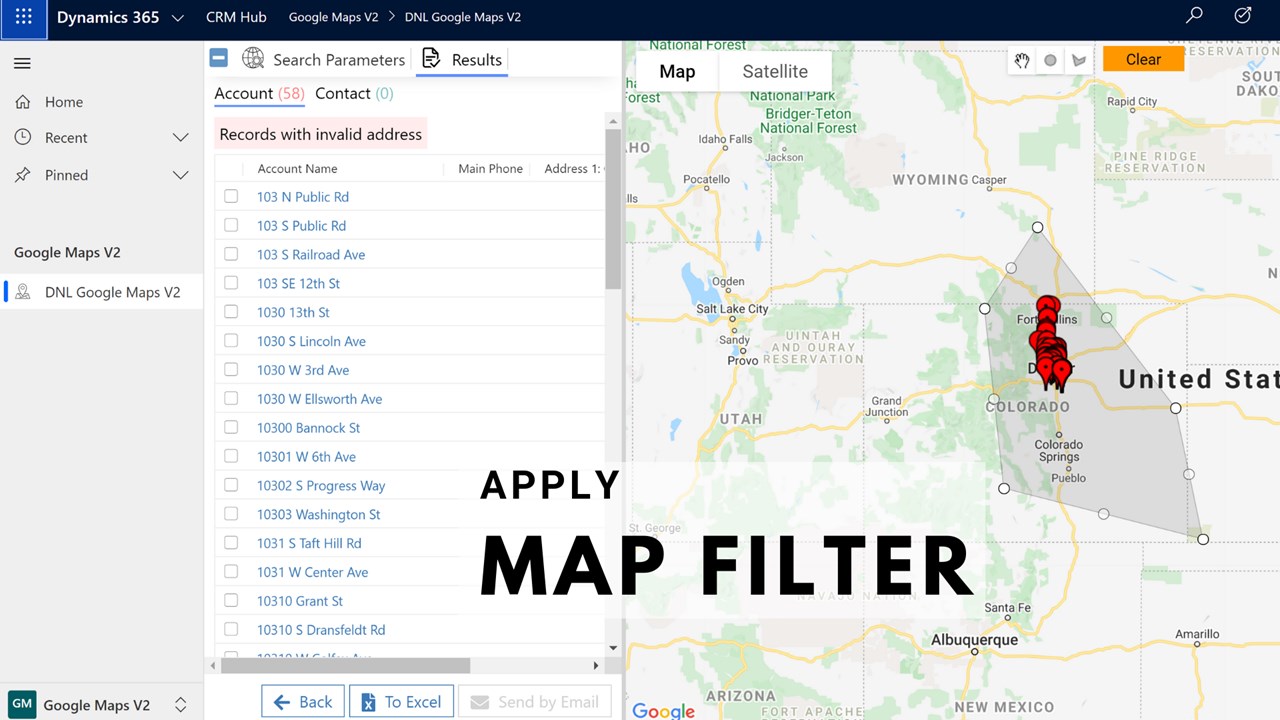Sort by Account Name column header

[297, 169]
